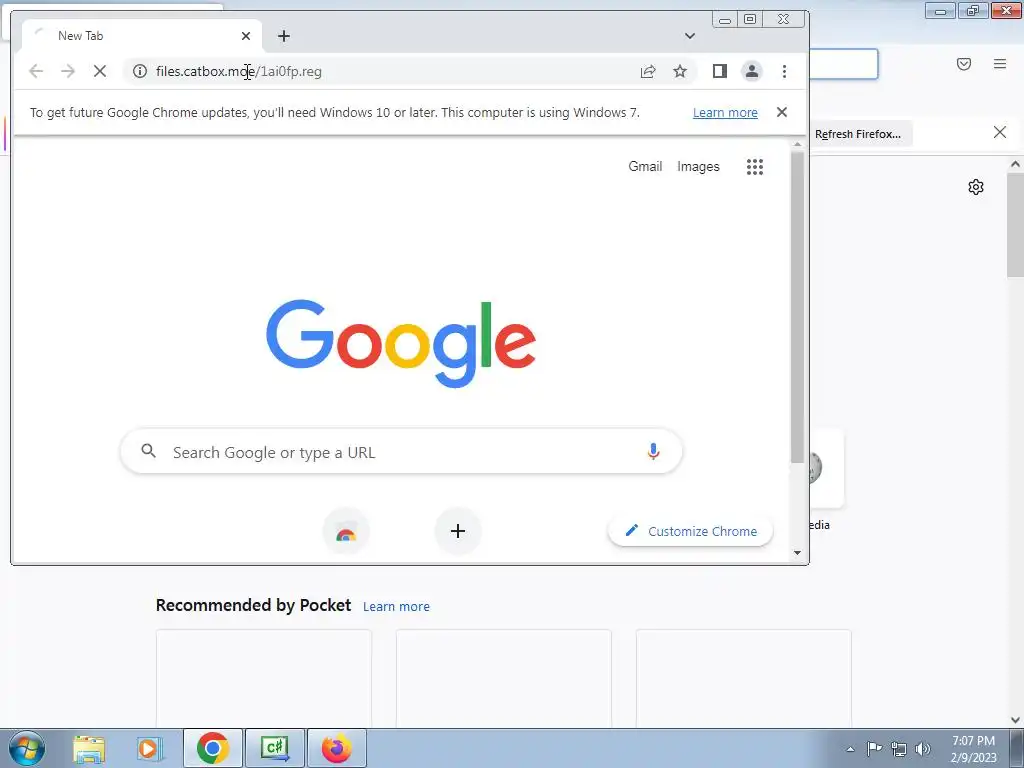Open volume speaker tray icon
Screen dimensions: 1024x768
pos(923,749)
